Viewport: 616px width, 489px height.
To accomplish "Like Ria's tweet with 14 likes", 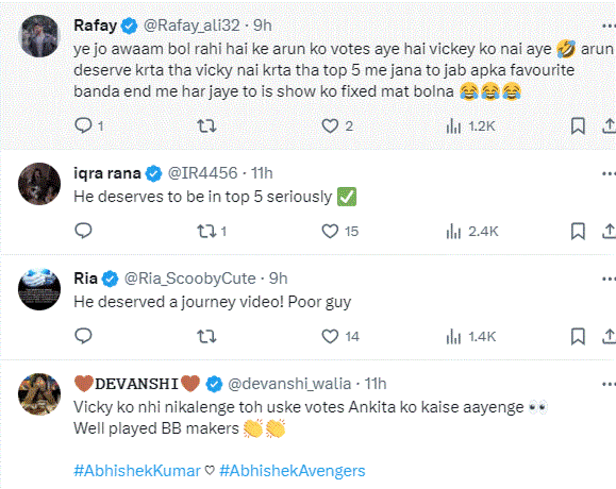I will click(330, 337).
